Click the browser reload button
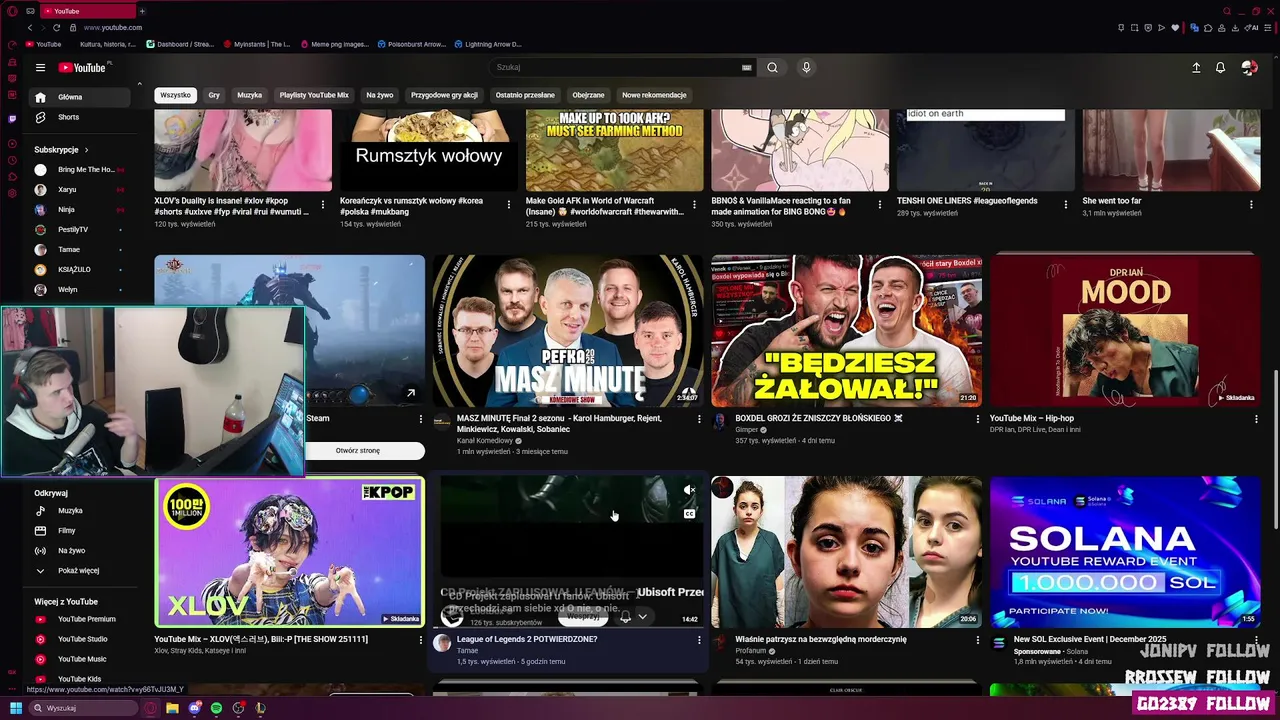Screen dimensions: 1280x720 56,27
